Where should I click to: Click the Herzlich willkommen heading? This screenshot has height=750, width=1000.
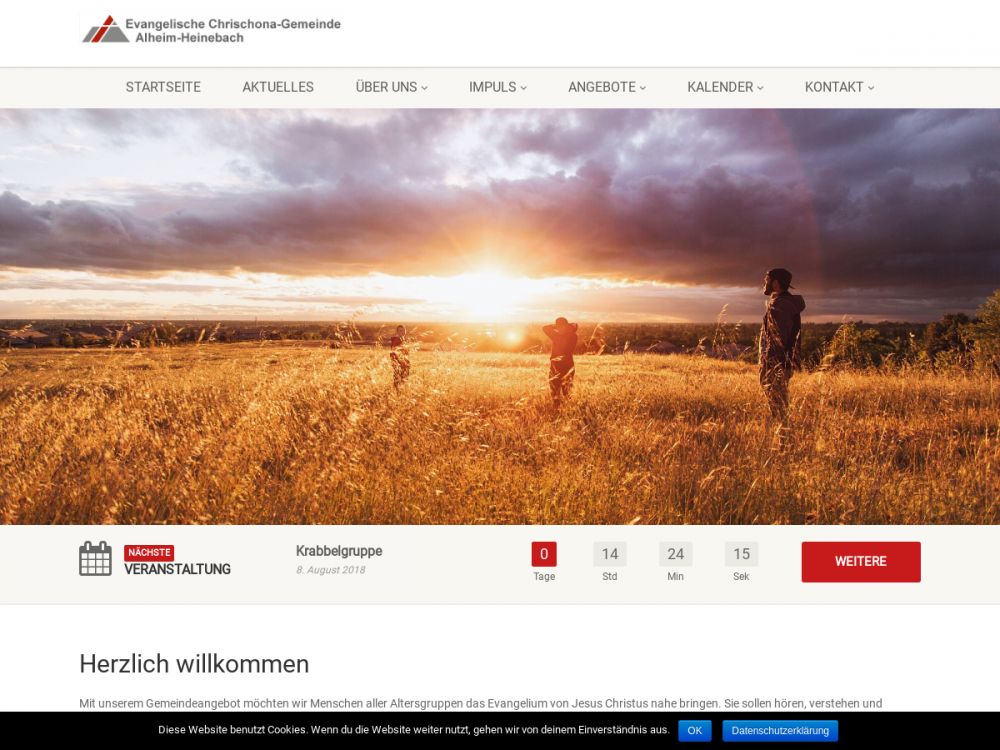[194, 664]
